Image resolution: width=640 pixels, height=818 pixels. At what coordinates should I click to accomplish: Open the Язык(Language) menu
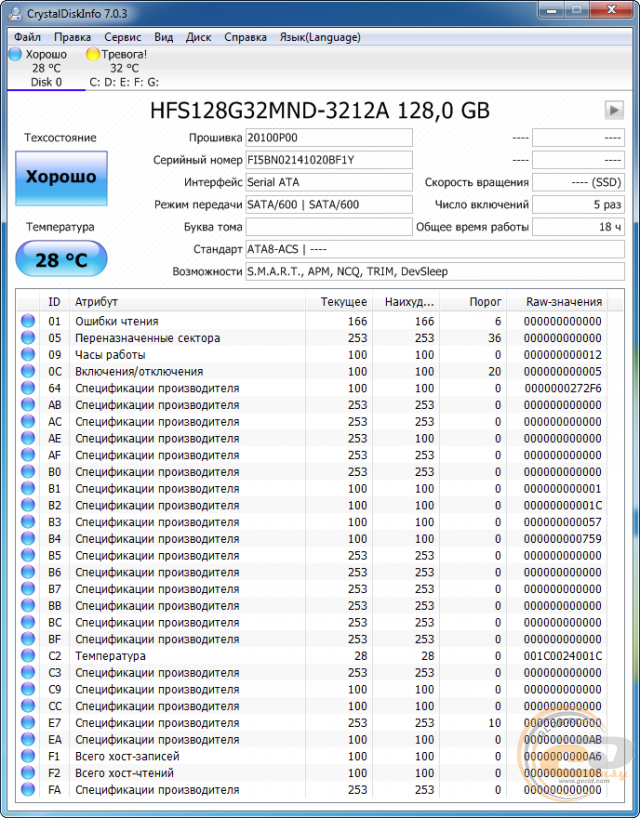coord(320,37)
